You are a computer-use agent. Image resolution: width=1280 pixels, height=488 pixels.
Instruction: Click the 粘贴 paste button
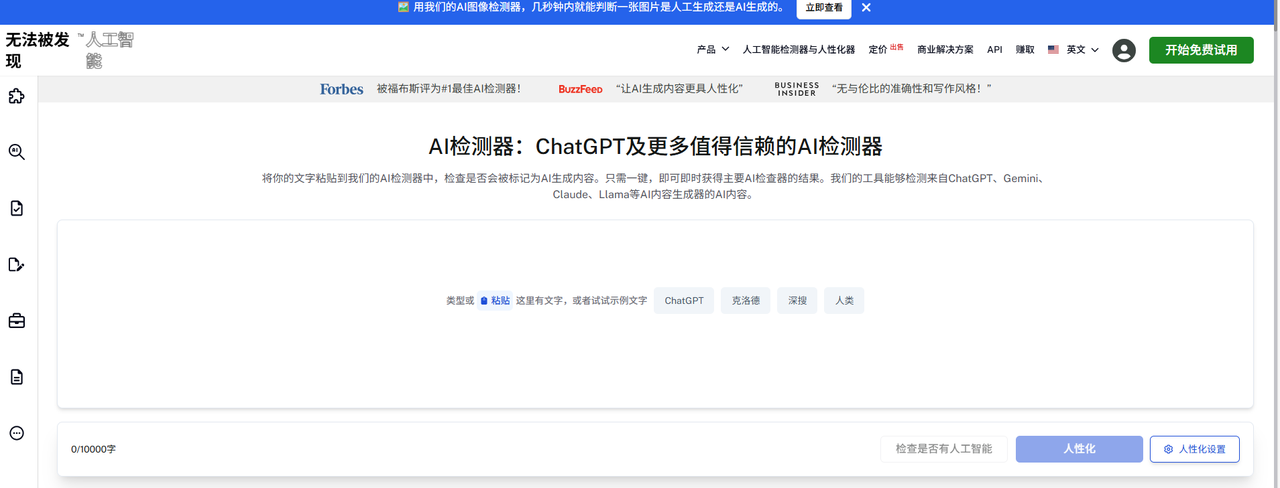point(495,300)
